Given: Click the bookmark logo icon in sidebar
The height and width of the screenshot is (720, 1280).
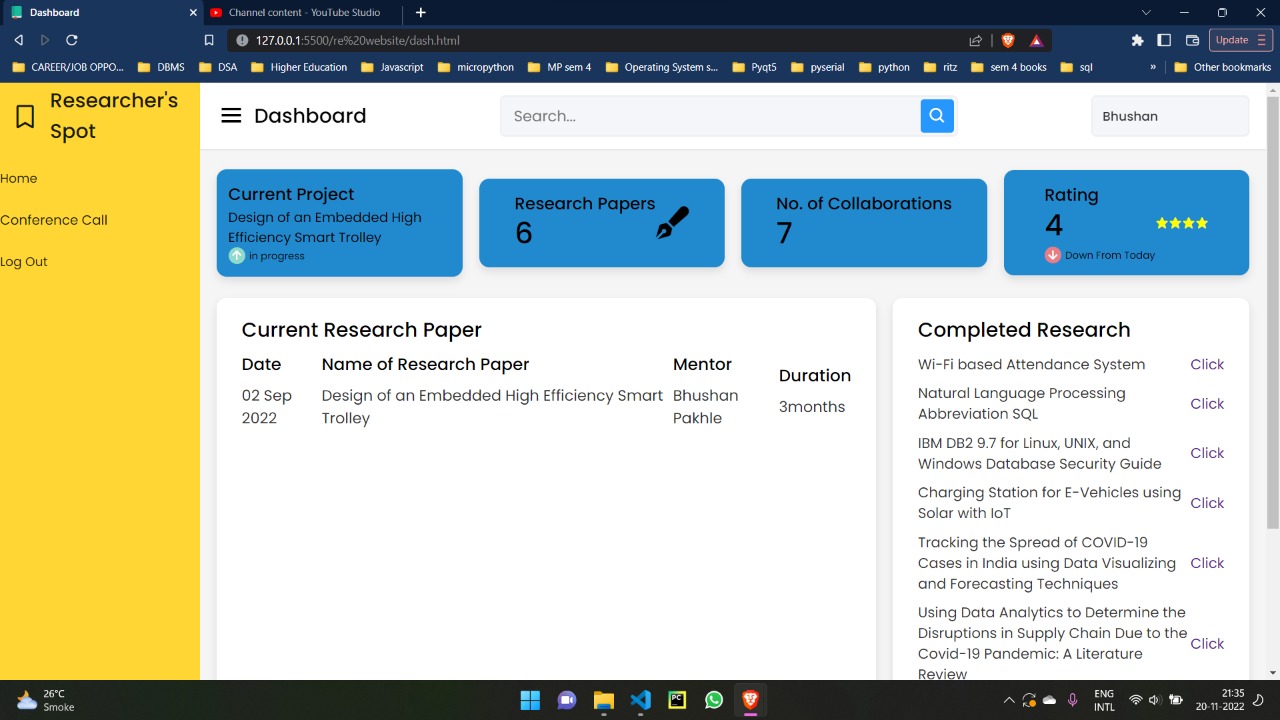Looking at the screenshot, I should 25,116.
